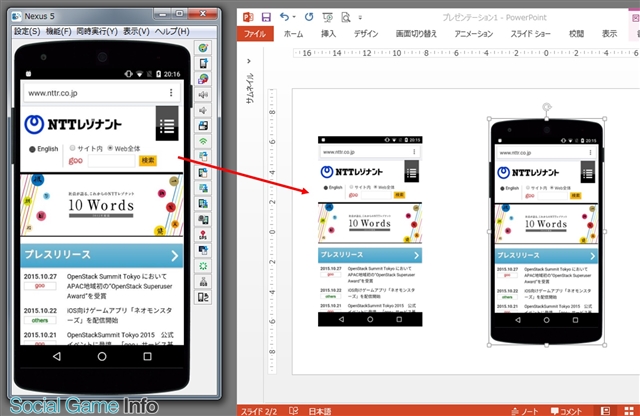Click the quieter speaker volume-down icon in the emulator toolbar
This screenshot has height=416, width=640.
tap(203, 110)
